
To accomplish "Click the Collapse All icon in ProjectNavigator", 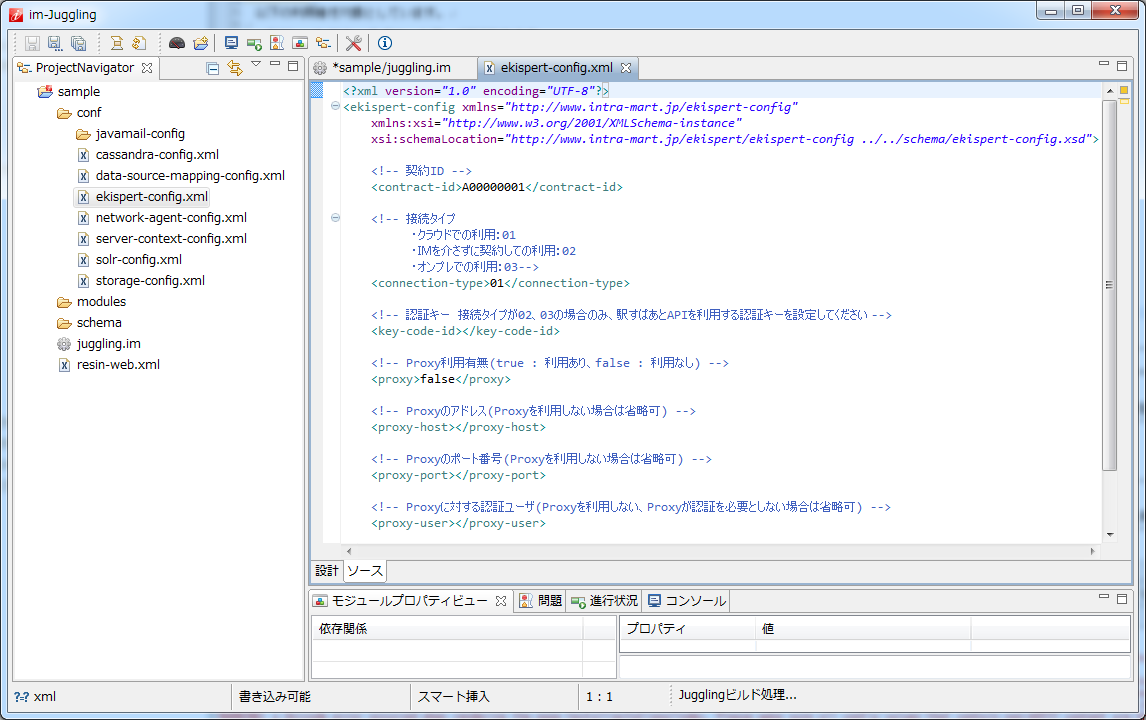I will tap(213, 69).
